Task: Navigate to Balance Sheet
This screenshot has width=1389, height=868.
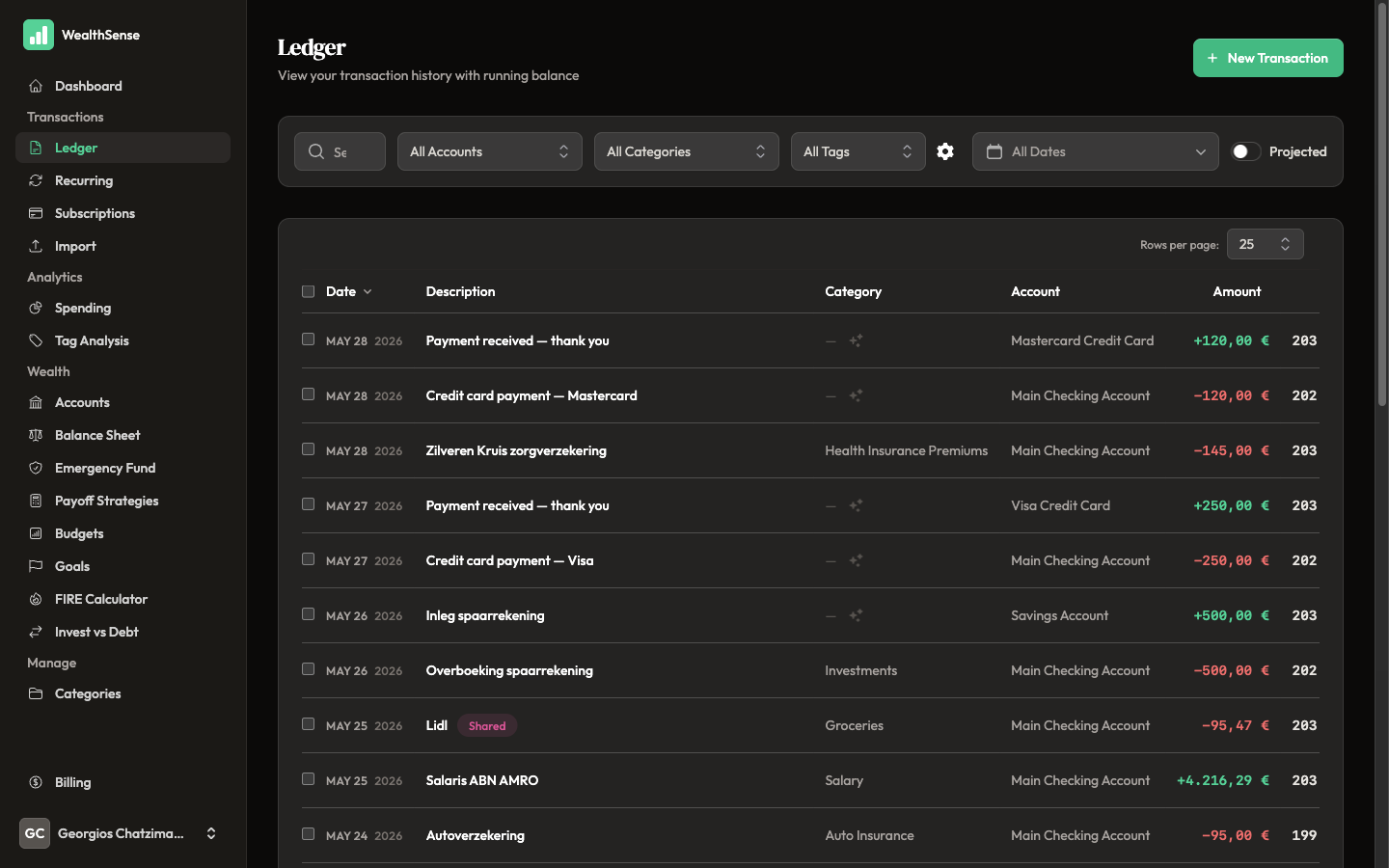Action: click(123, 435)
